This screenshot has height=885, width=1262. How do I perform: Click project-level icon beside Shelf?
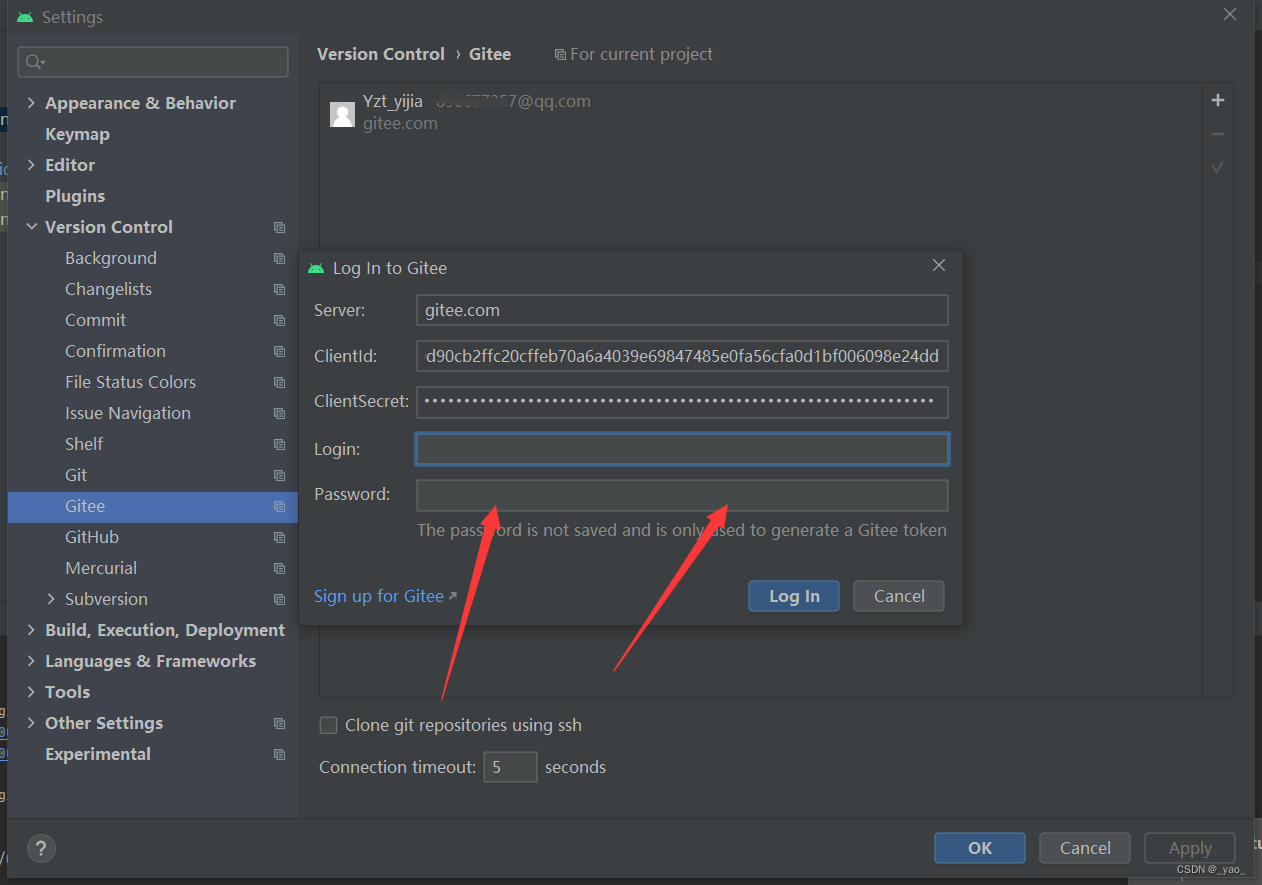279,444
